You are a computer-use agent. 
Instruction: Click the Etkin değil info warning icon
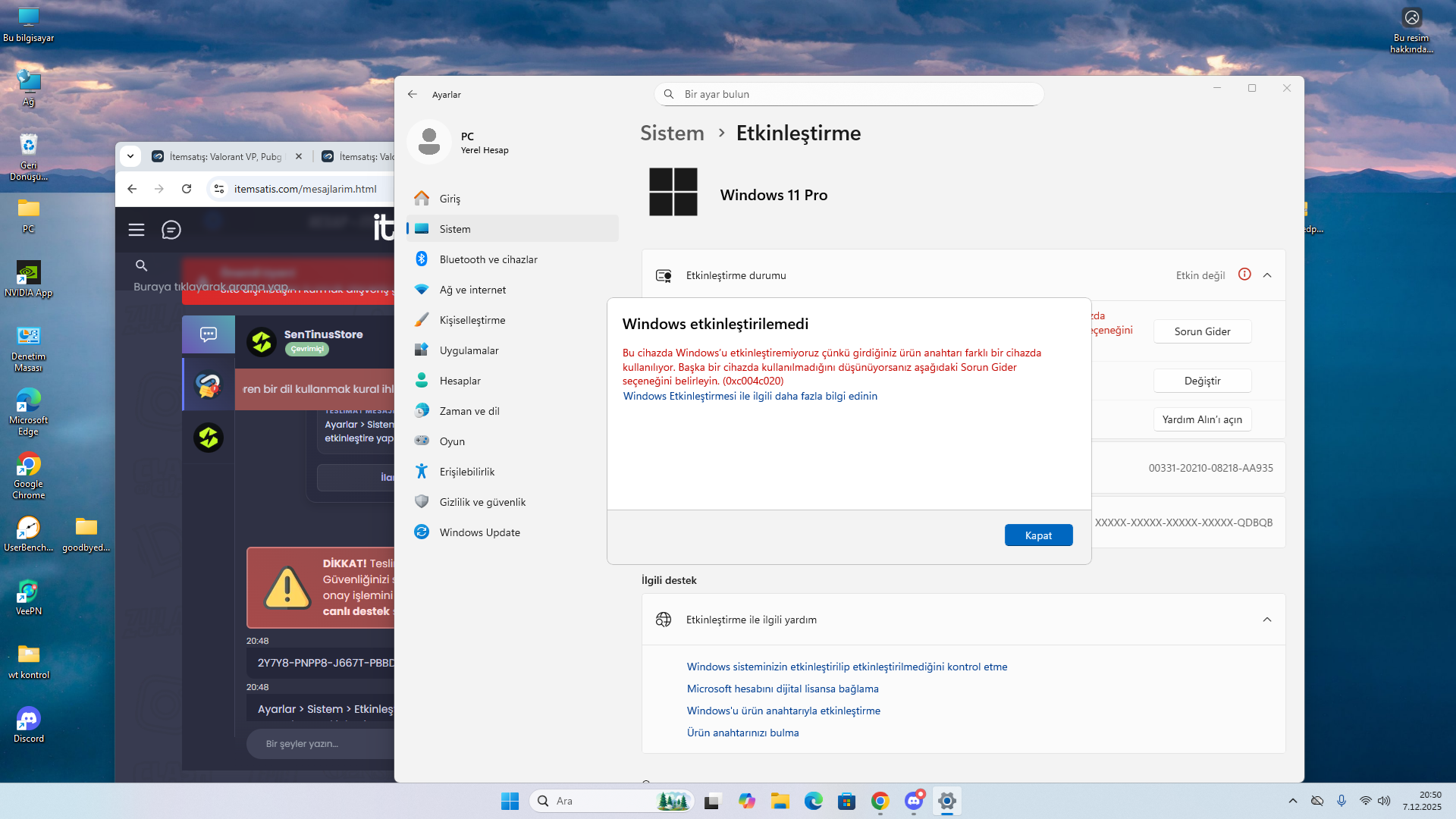(x=1244, y=275)
